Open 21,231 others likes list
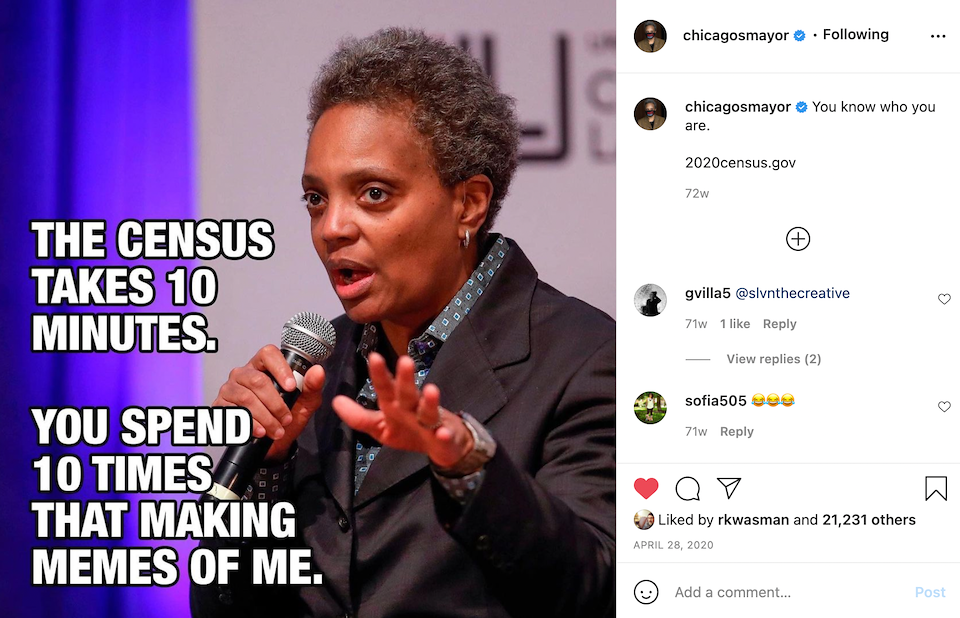The width and height of the screenshot is (960, 618). click(869, 520)
